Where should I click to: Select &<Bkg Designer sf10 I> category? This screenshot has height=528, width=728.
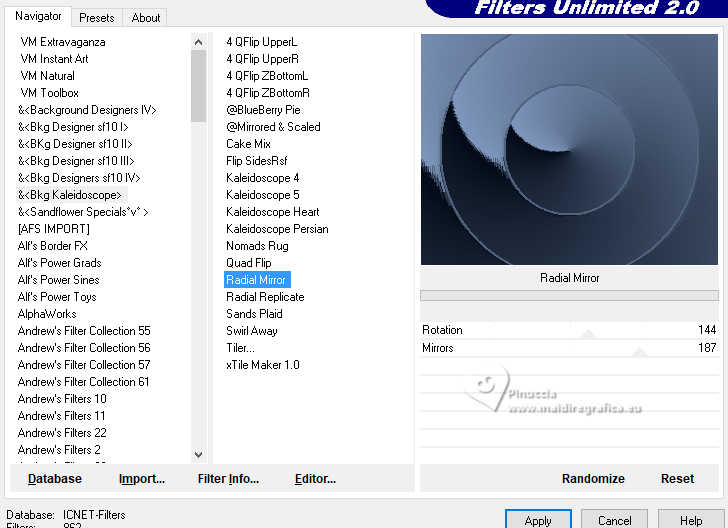(x=73, y=127)
